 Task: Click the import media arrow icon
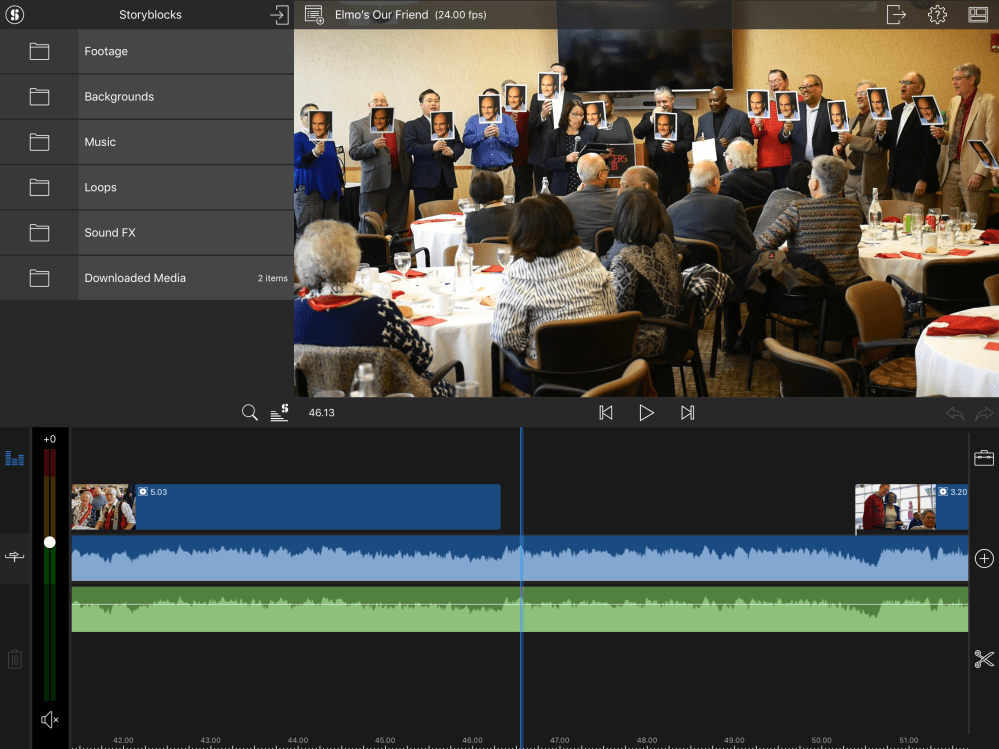pos(279,15)
